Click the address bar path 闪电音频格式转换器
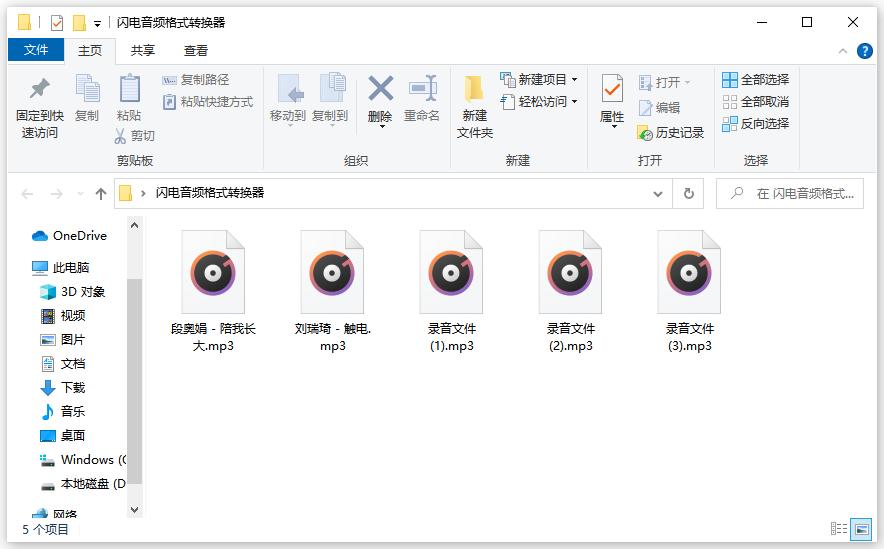 click(210, 193)
